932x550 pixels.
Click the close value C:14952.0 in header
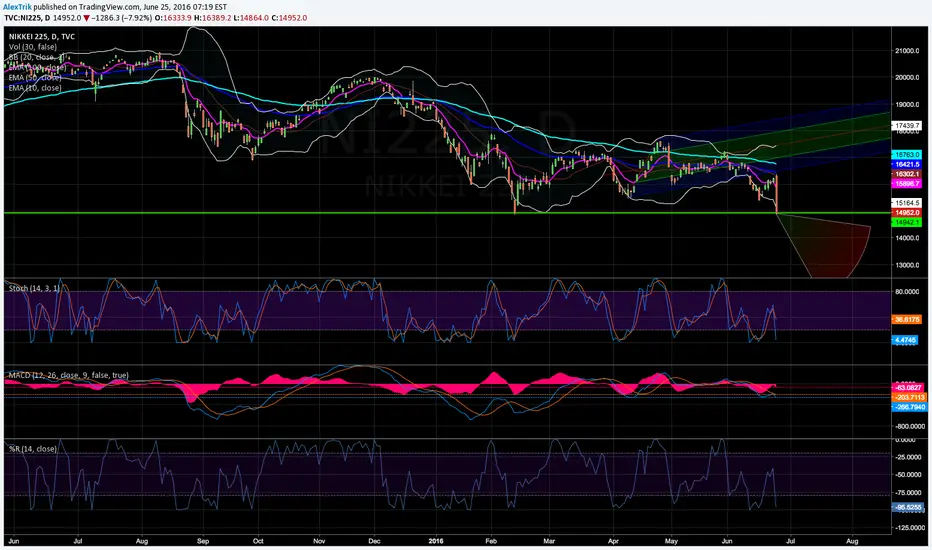pyautogui.click(x=289, y=18)
